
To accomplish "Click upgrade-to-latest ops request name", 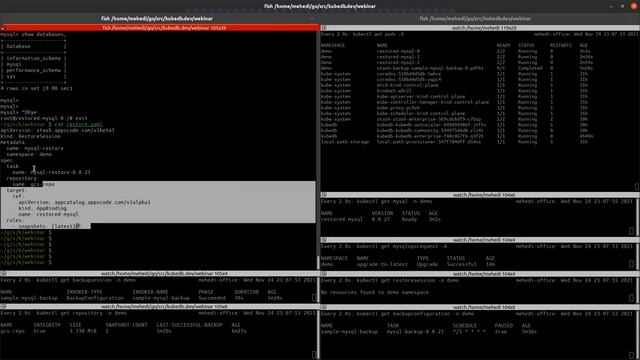I will [x=382, y=264].
